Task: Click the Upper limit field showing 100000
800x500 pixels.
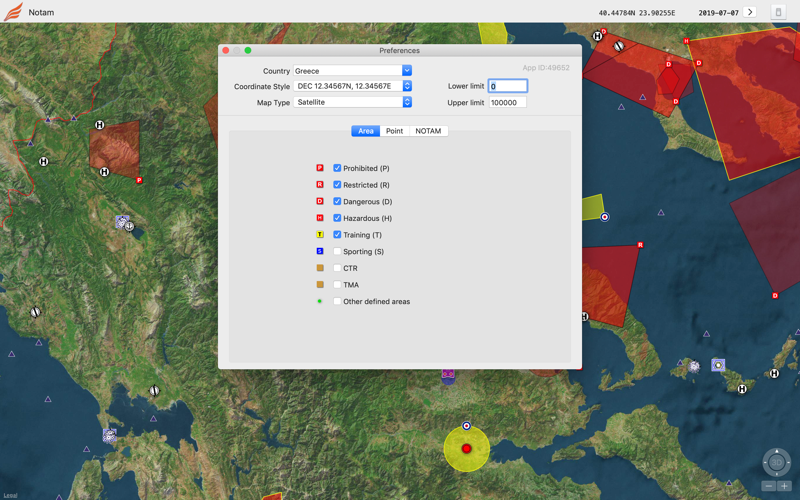Action: click(507, 102)
